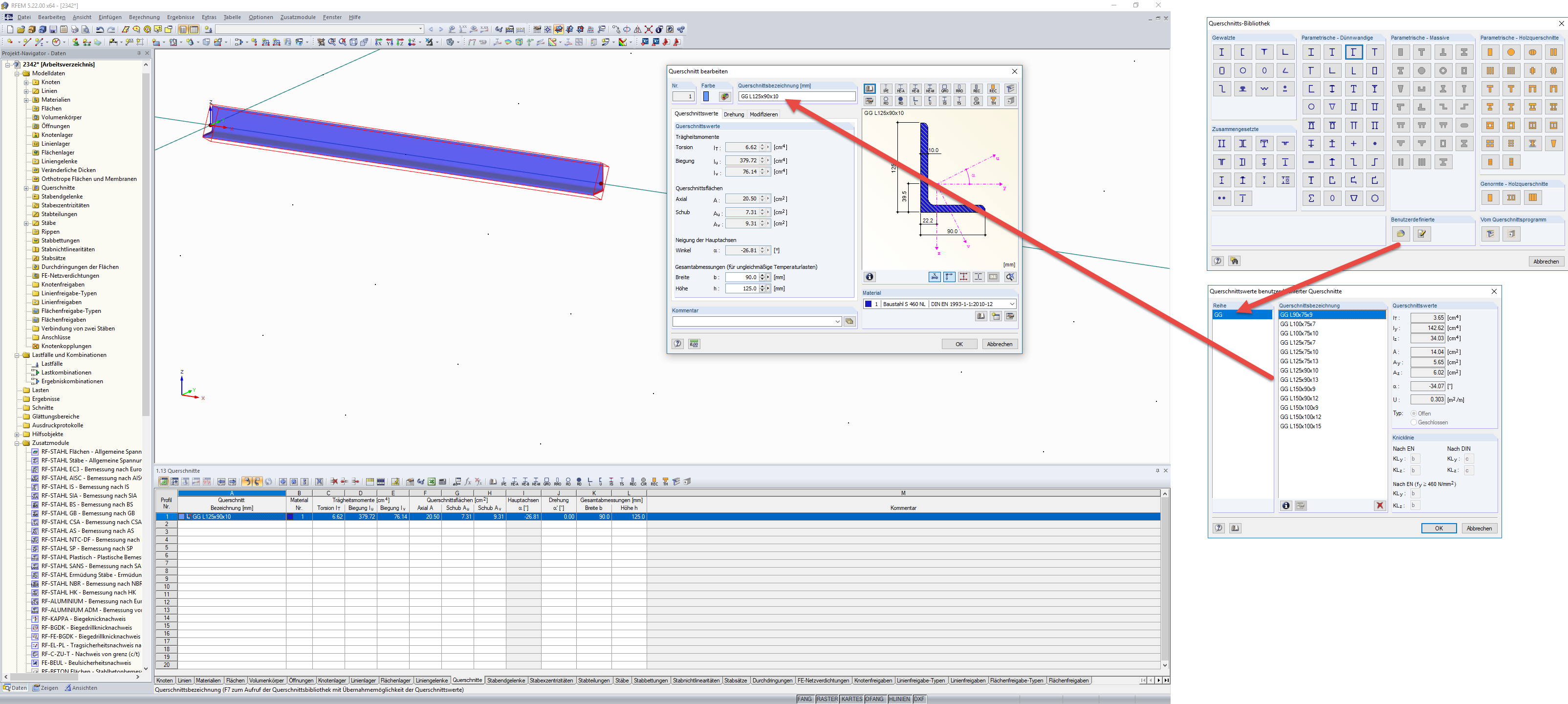This screenshot has width=1568, height=704.
Task: Edit the user-defined section with the pencil icon
Action: coord(1421,233)
